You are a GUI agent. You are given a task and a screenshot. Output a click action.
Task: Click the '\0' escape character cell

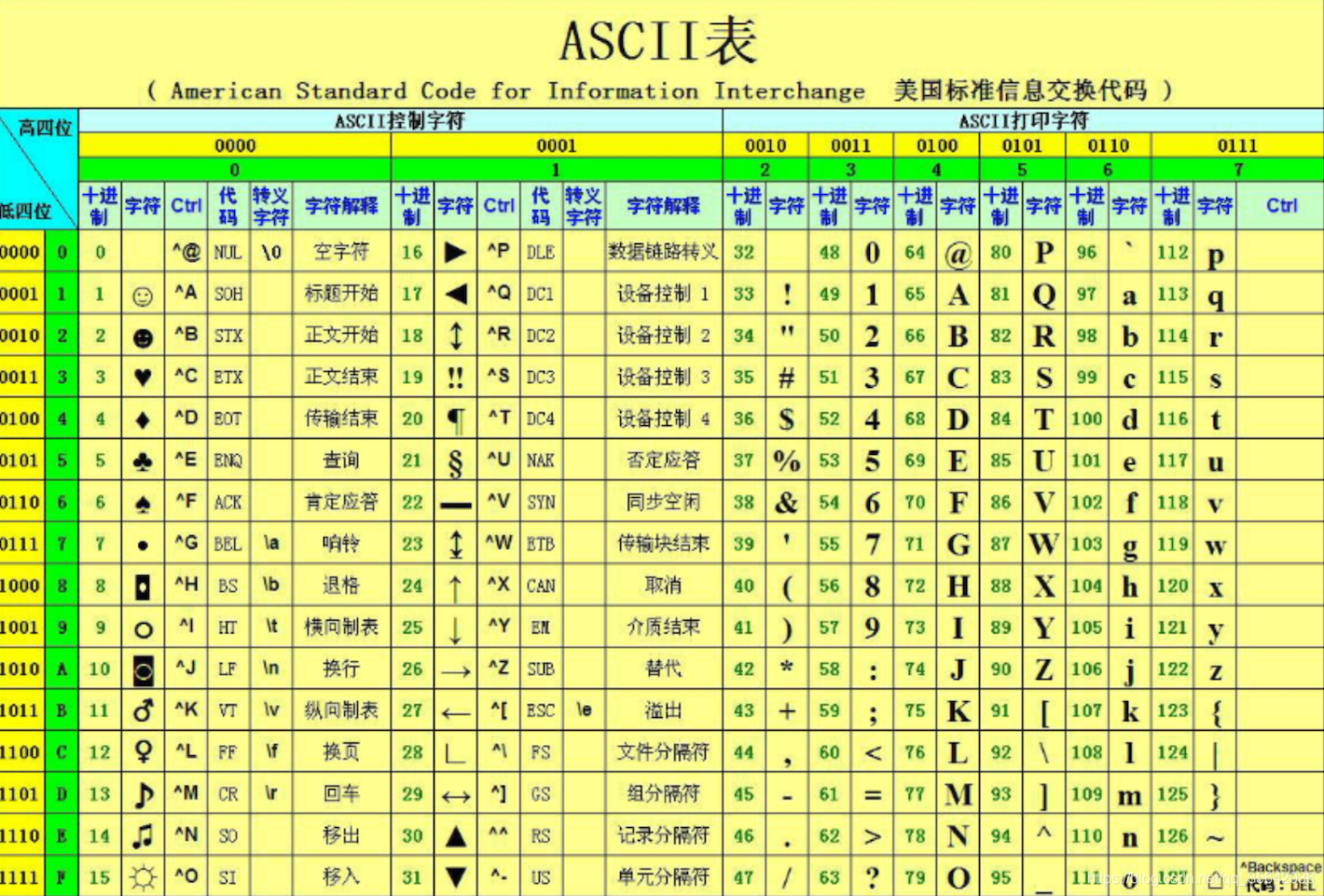(271, 252)
